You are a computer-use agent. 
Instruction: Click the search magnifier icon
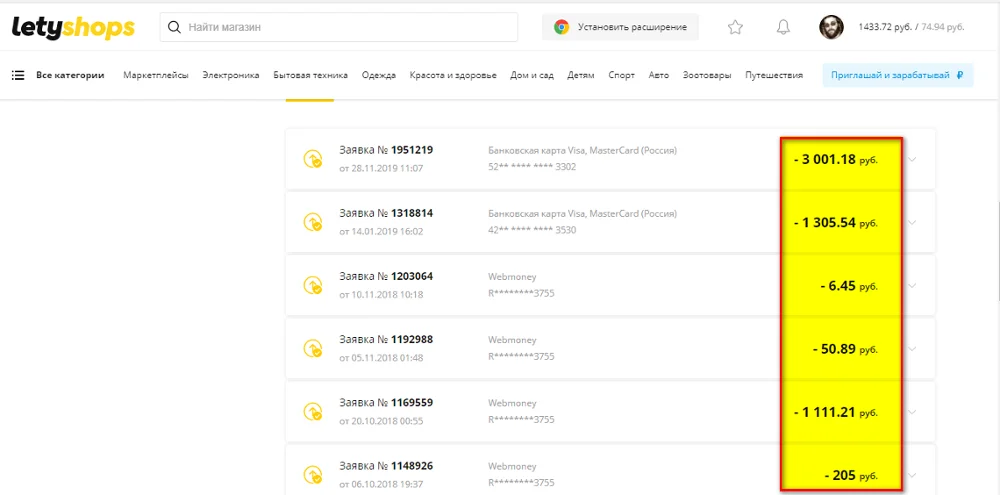pyautogui.click(x=176, y=27)
